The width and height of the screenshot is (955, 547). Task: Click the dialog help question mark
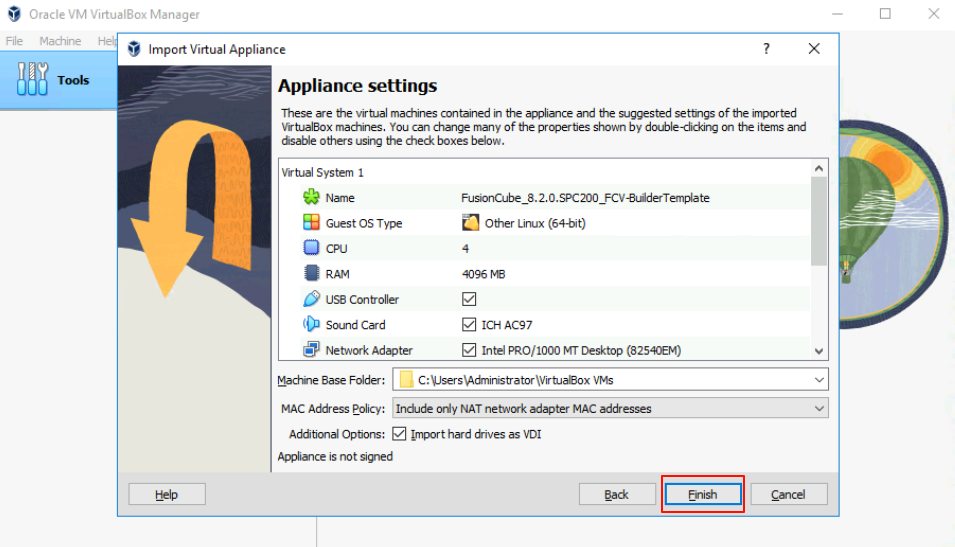tap(767, 49)
